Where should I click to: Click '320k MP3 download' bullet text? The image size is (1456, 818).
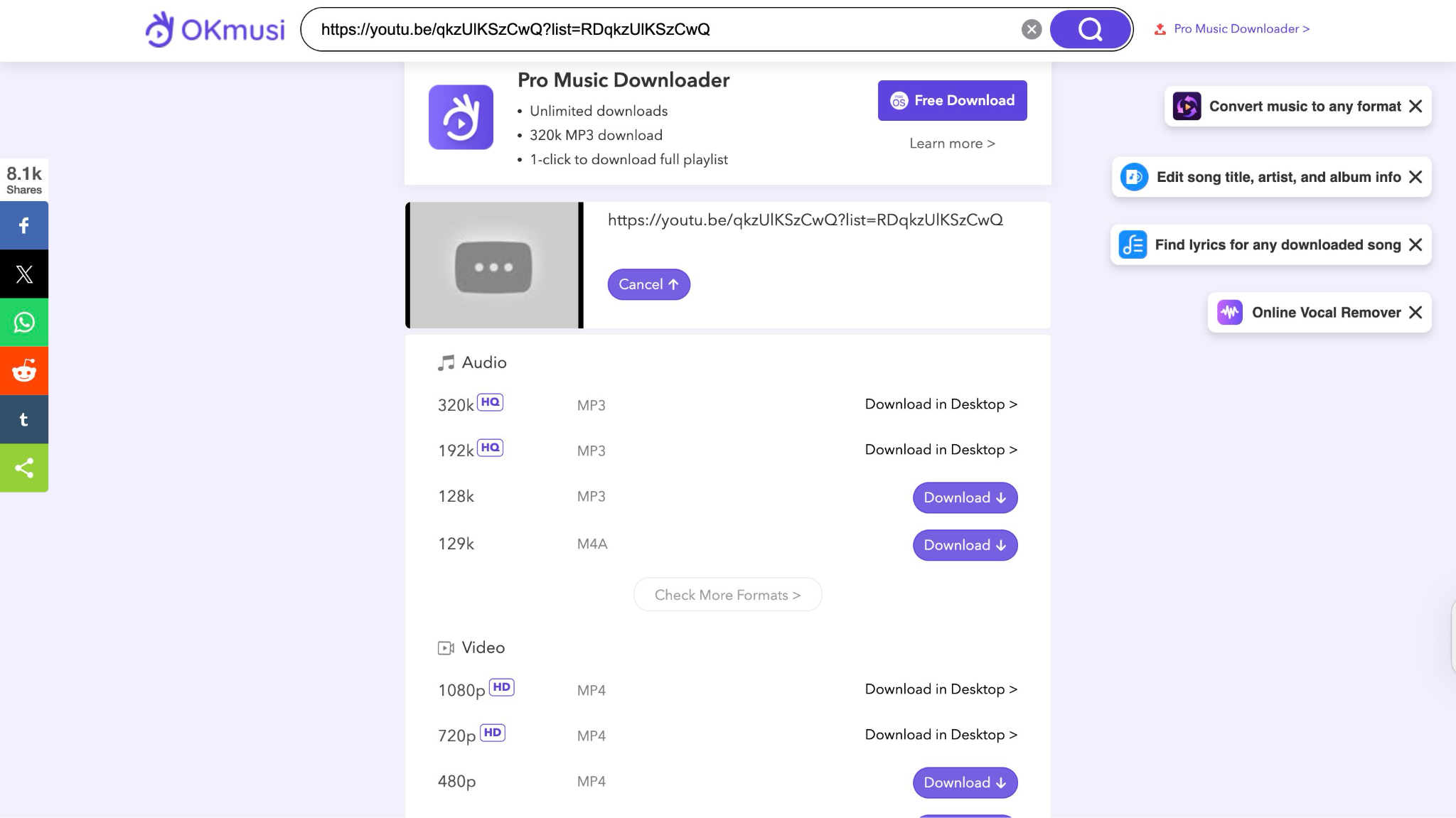pos(596,135)
